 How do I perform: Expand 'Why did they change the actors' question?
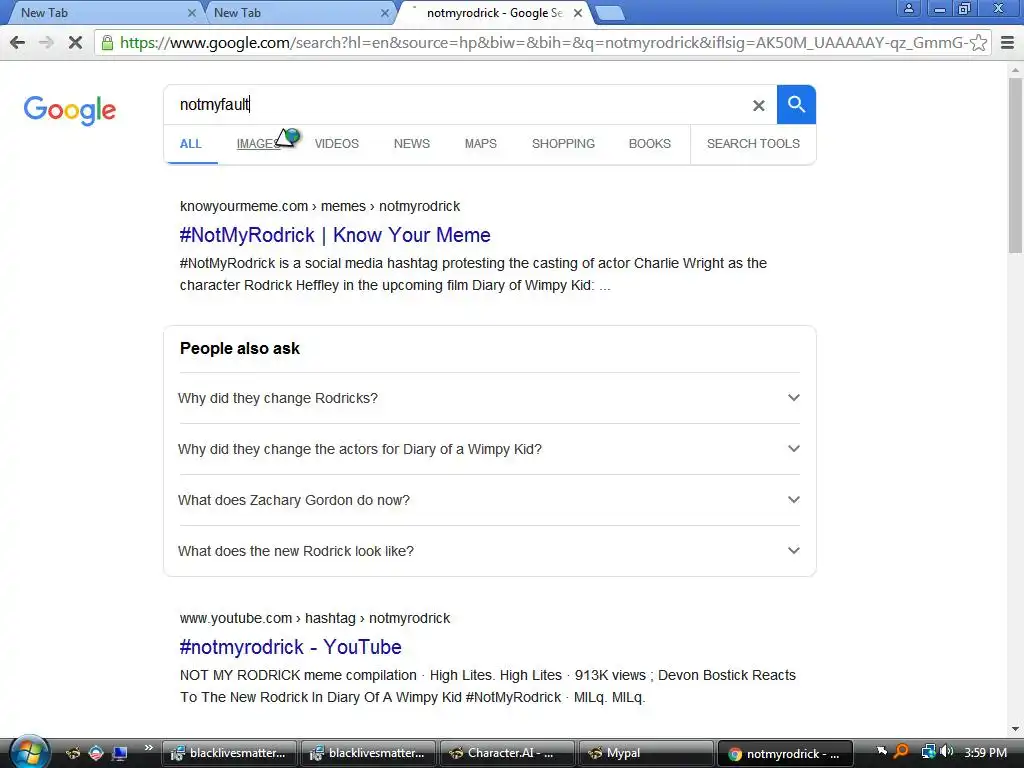click(489, 449)
